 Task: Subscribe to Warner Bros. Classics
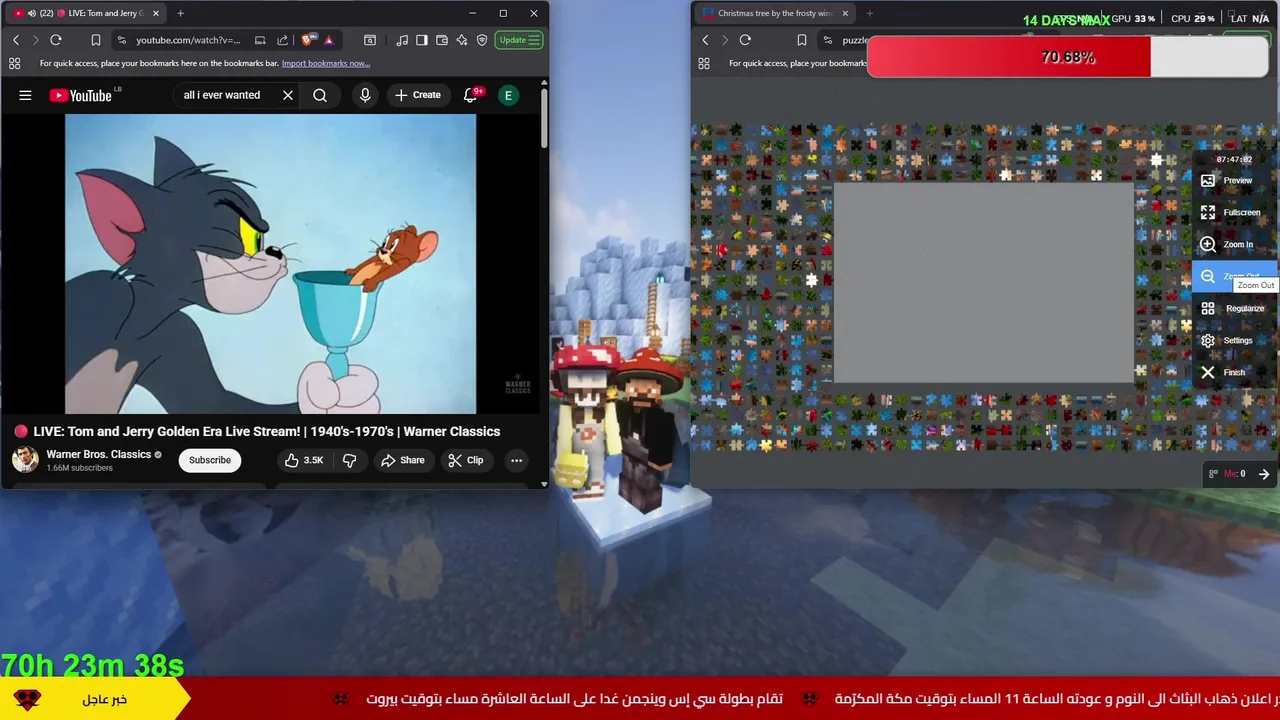(x=210, y=460)
